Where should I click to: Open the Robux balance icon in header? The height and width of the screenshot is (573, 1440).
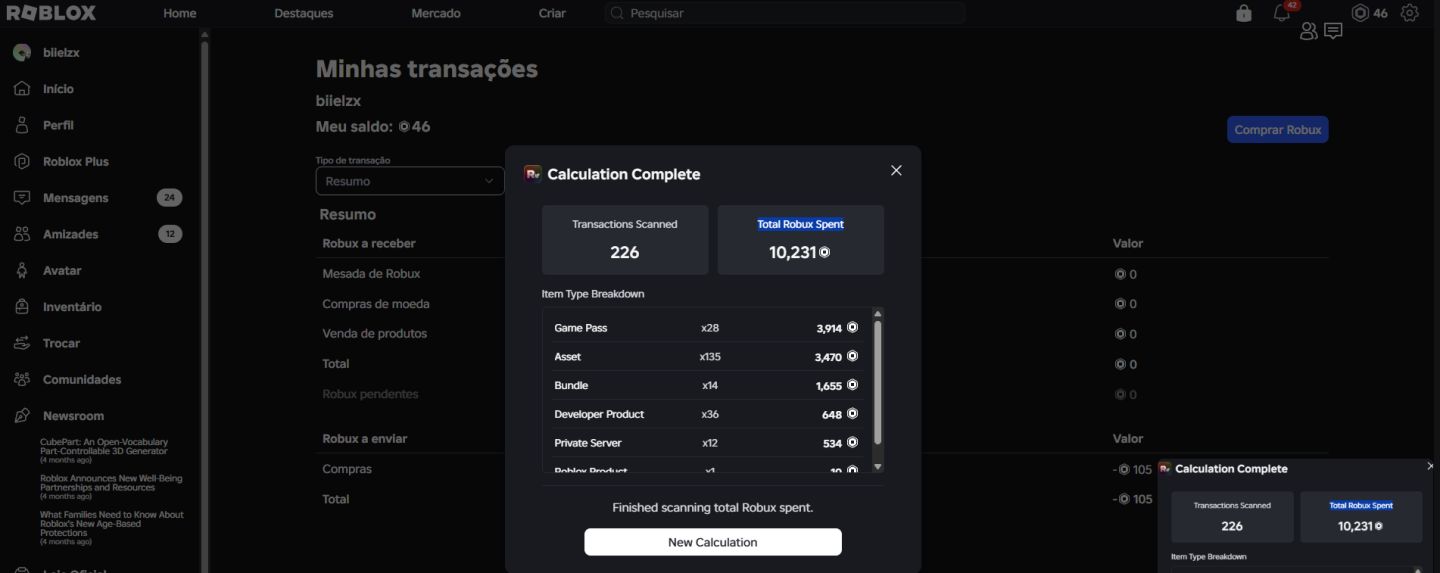tap(1360, 13)
